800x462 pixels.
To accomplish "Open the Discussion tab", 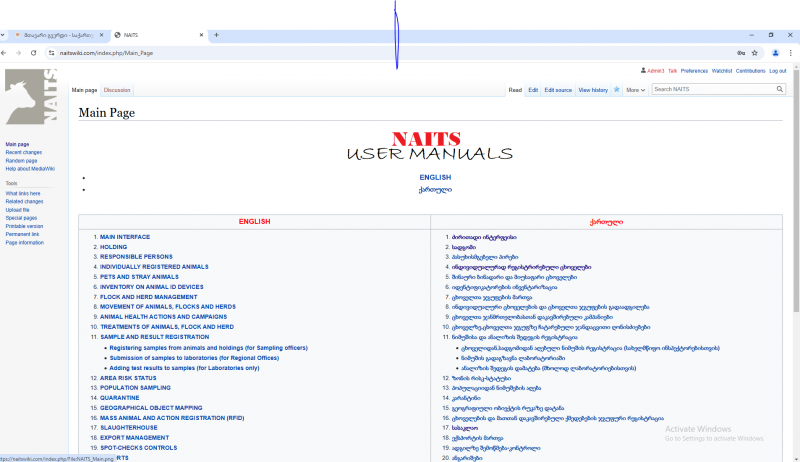I will (117, 90).
